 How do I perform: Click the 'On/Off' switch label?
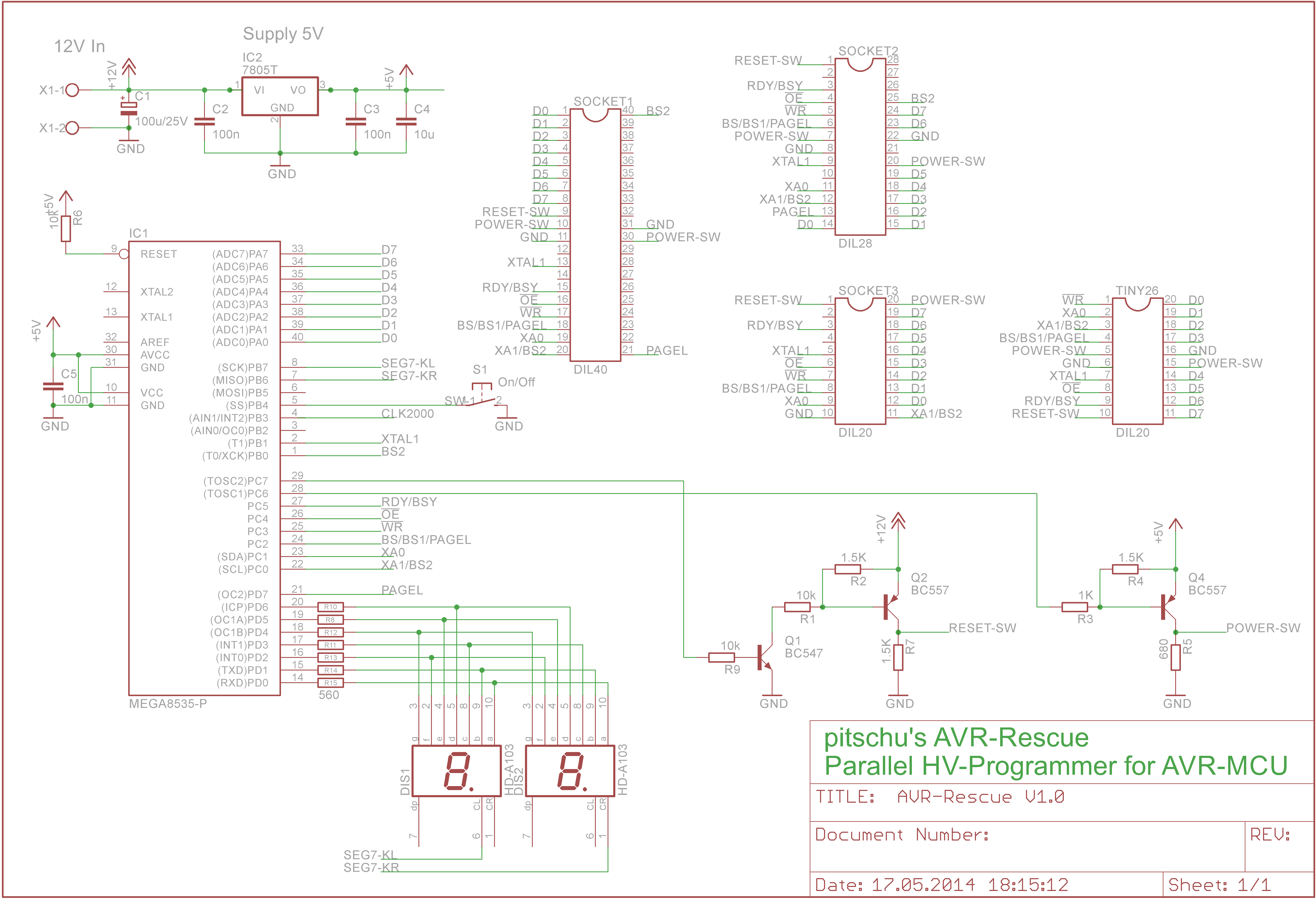516,382
